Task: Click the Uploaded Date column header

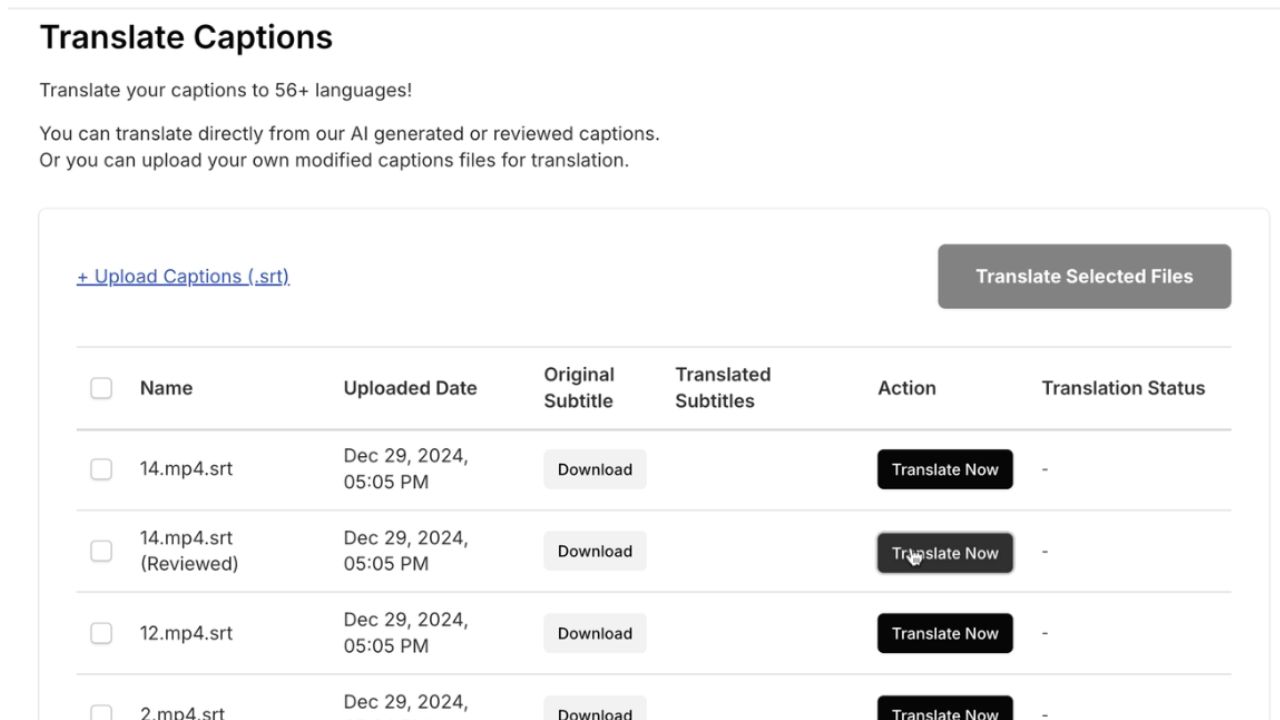Action: coord(410,388)
